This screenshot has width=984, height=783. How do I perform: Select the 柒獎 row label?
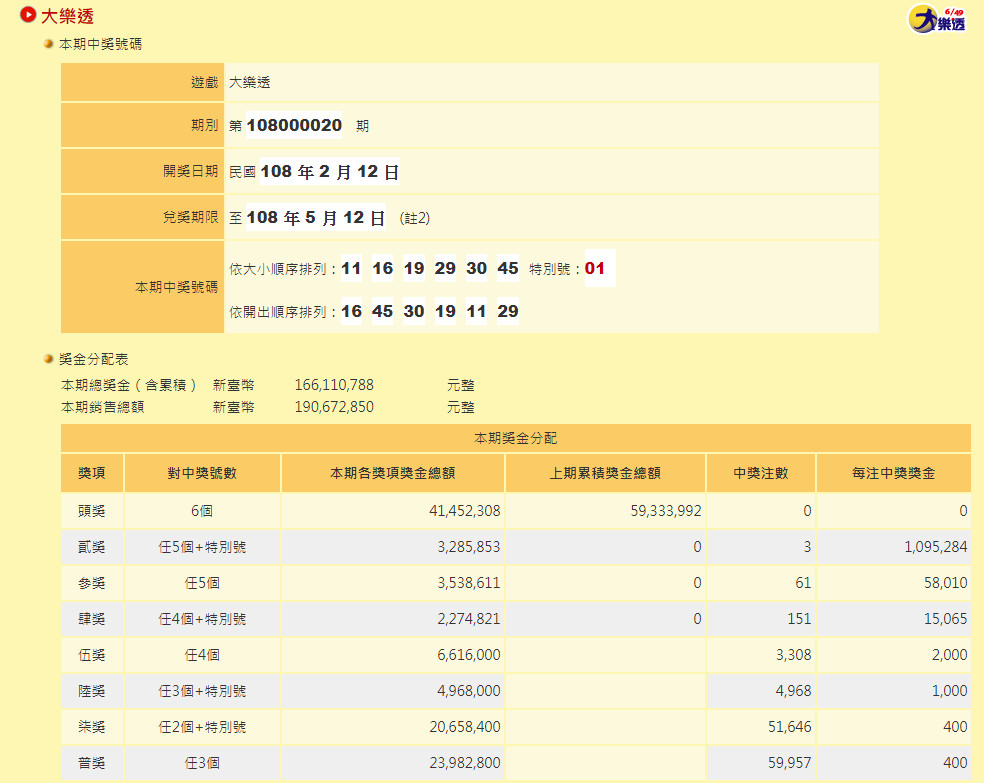[92, 727]
